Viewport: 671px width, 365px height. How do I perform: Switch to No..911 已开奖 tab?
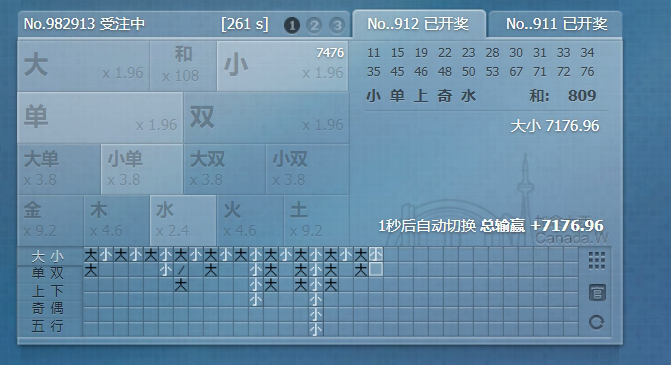[x=555, y=24]
